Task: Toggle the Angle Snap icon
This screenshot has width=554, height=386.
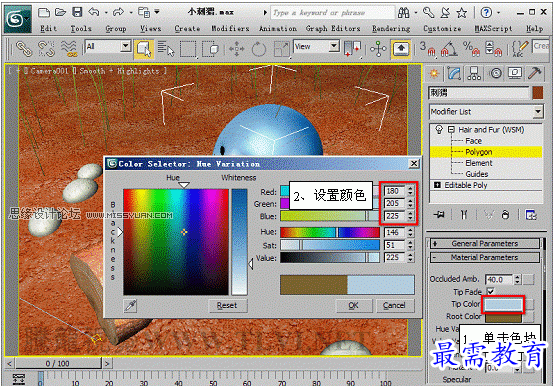Action: [x=449, y=49]
